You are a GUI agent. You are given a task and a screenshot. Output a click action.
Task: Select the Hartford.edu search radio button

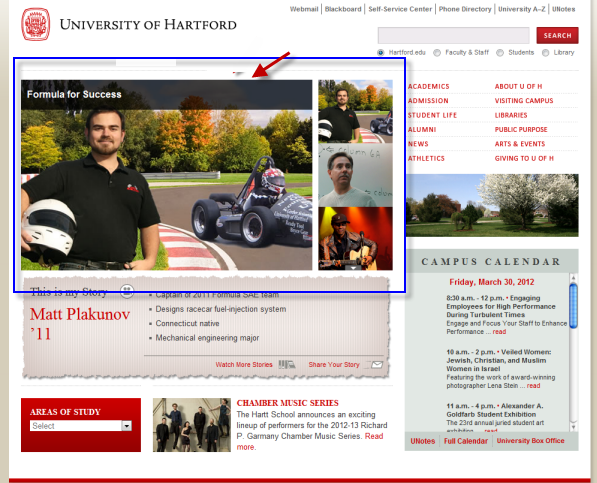pyautogui.click(x=380, y=53)
